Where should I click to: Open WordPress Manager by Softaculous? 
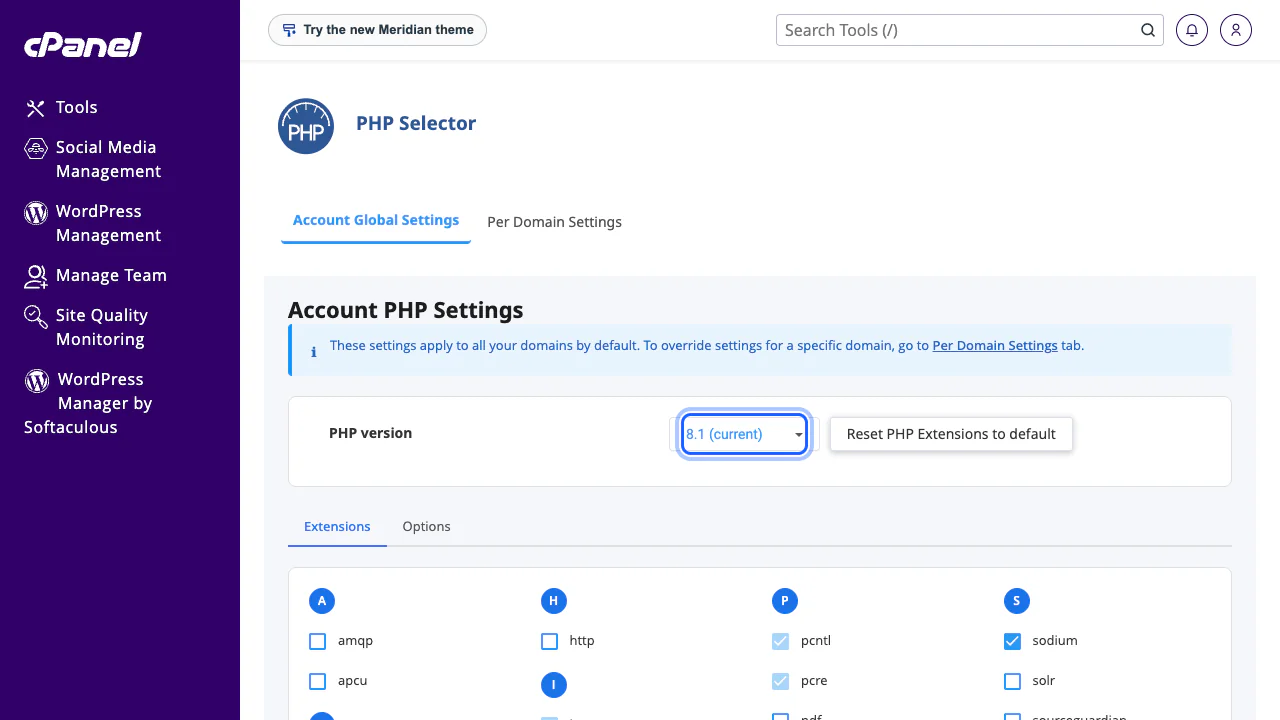click(x=88, y=403)
